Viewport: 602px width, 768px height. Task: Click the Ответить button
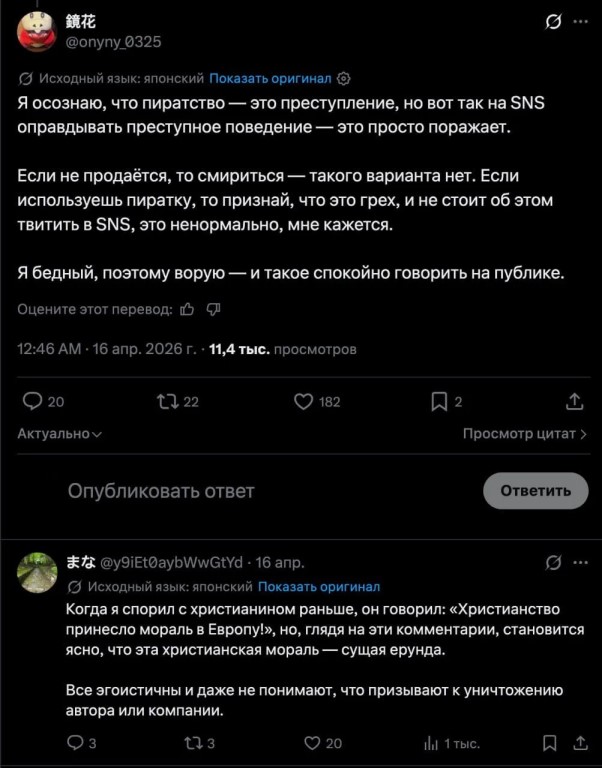(x=535, y=490)
